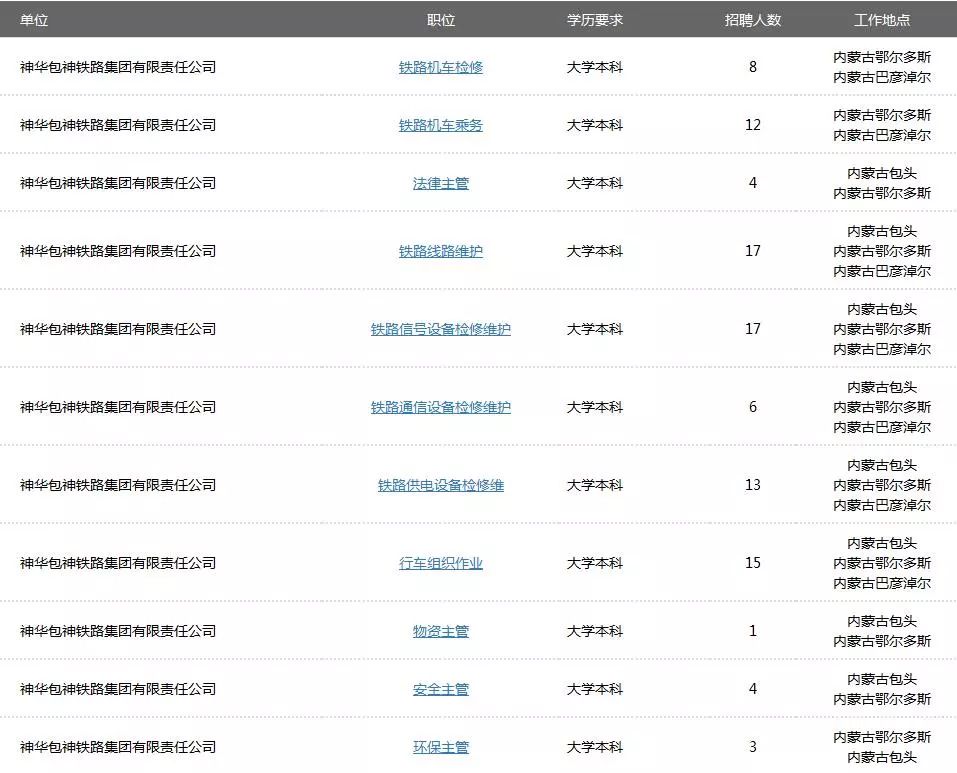
Task: Click recruit count 1 for 物资主管
Action: 753,631
